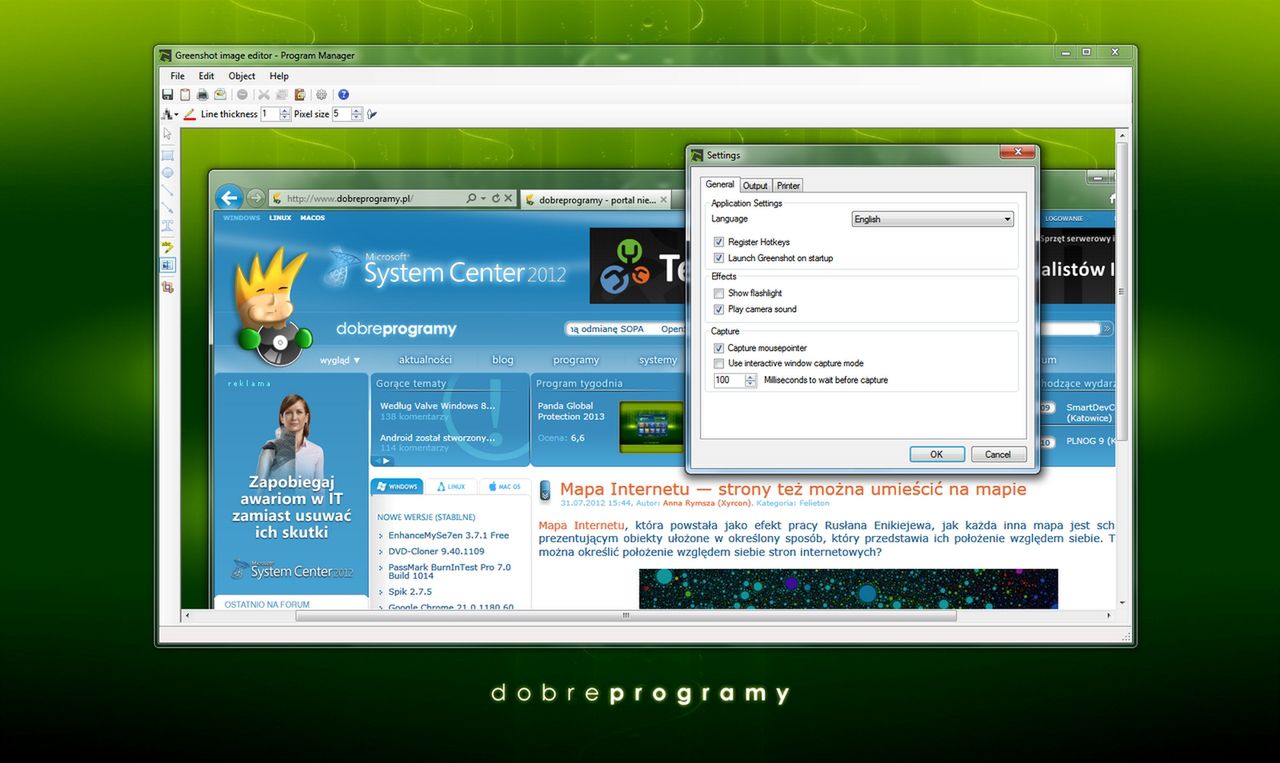Select the Selection (cursor) tool
The width and height of the screenshot is (1280, 763).
tap(167, 134)
